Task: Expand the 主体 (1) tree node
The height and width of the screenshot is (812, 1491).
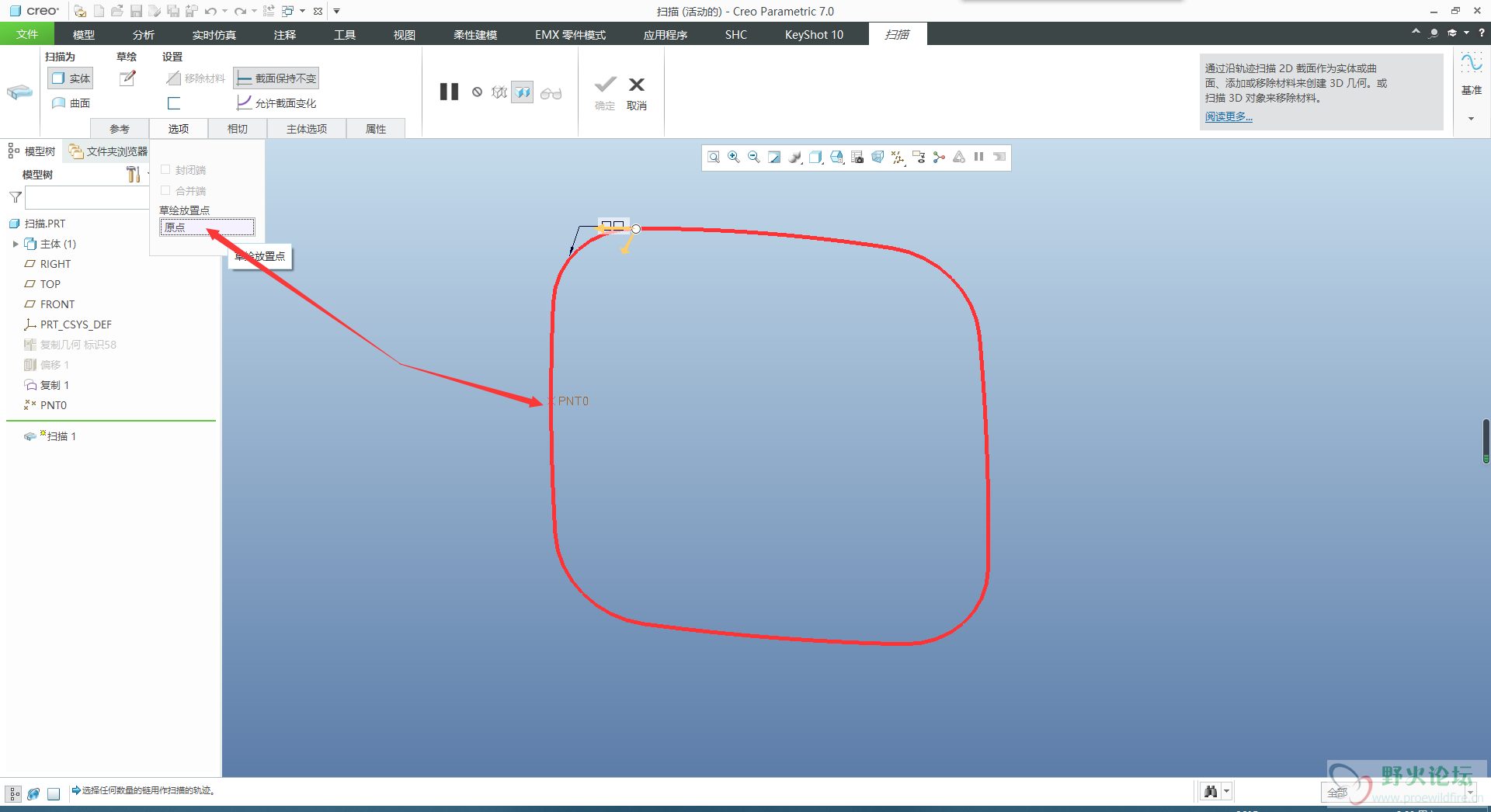Action: [x=16, y=244]
